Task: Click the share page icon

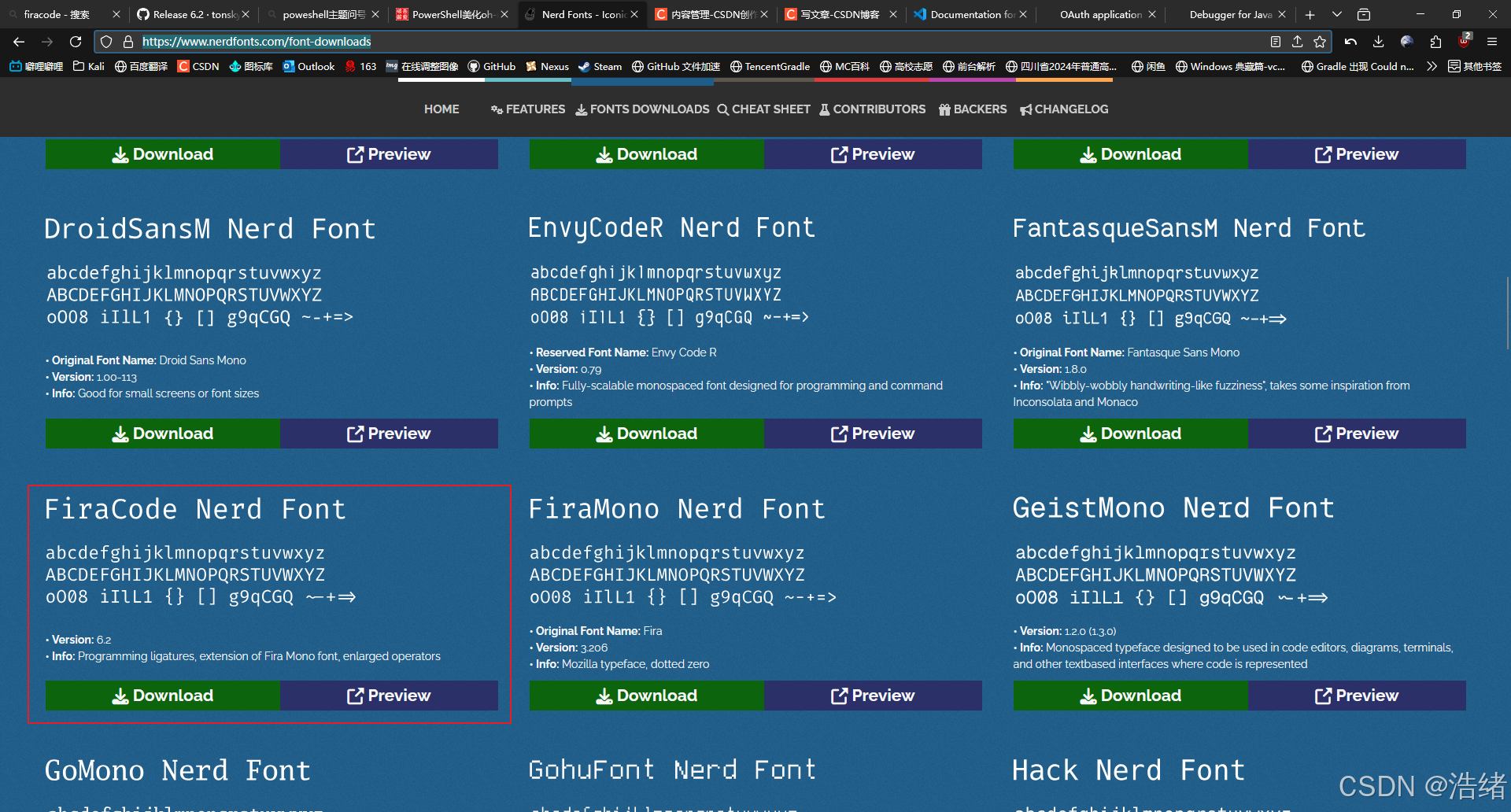Action: [1298, 42]
